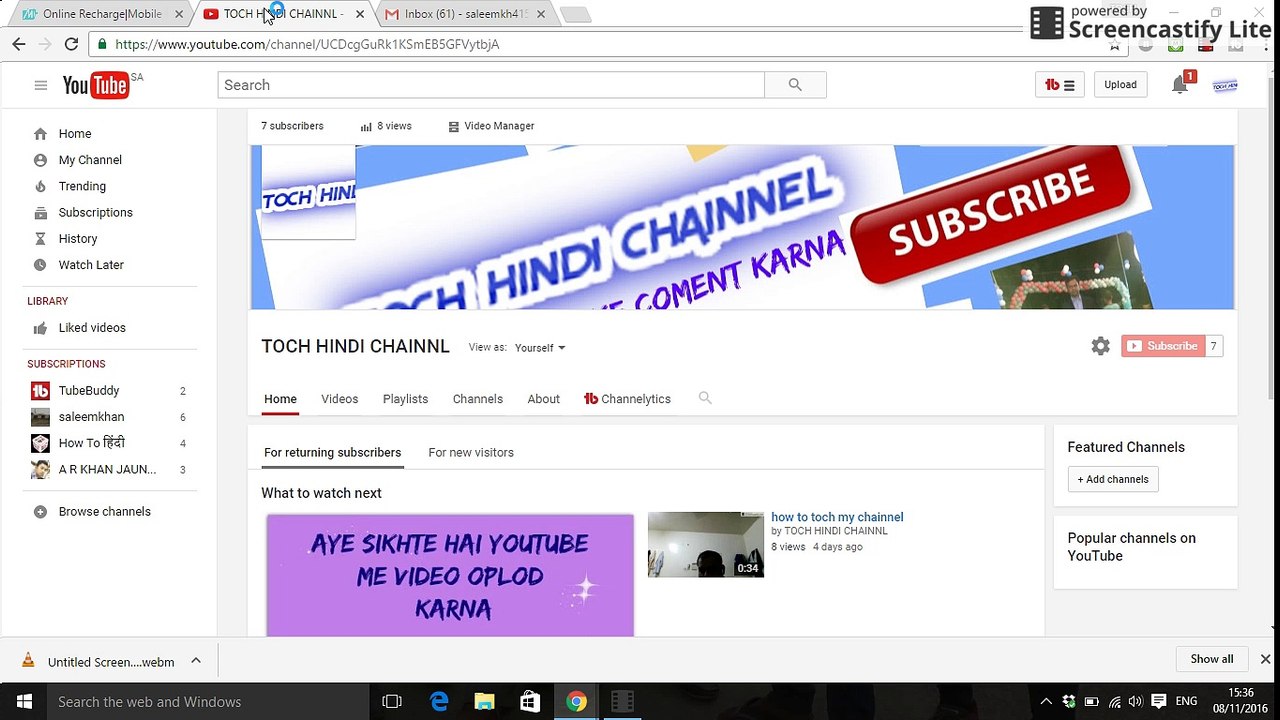This screenshot has width=1280, height=720.
Task: Click the Windows taskbar search box
Action: pyautogui.click(x=209, y=702)
